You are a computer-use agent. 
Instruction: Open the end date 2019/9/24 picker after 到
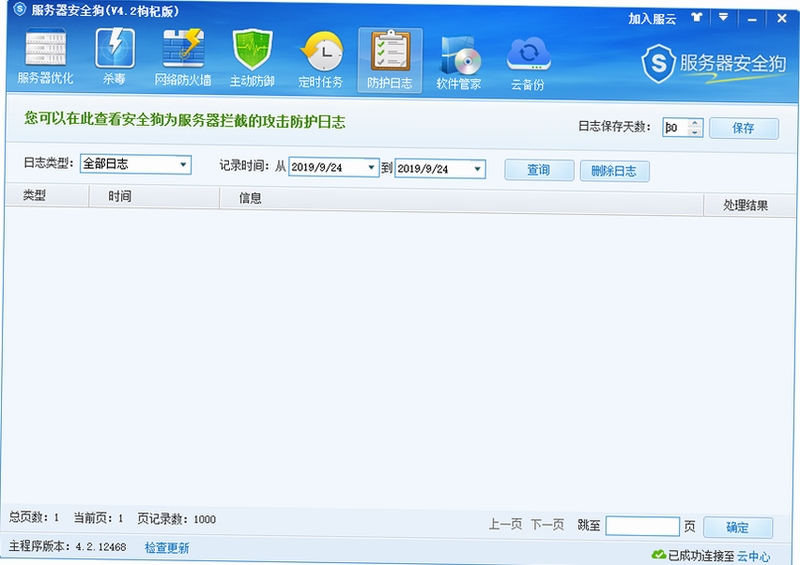point(477,168)
